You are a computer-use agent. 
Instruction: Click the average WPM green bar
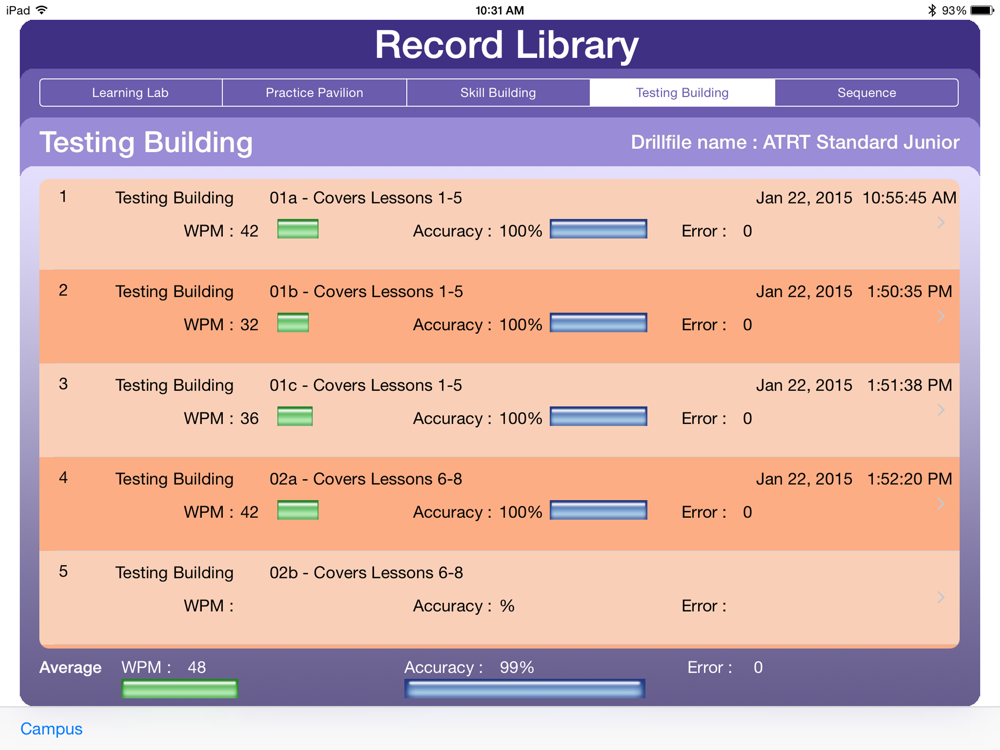pos(180,689)
